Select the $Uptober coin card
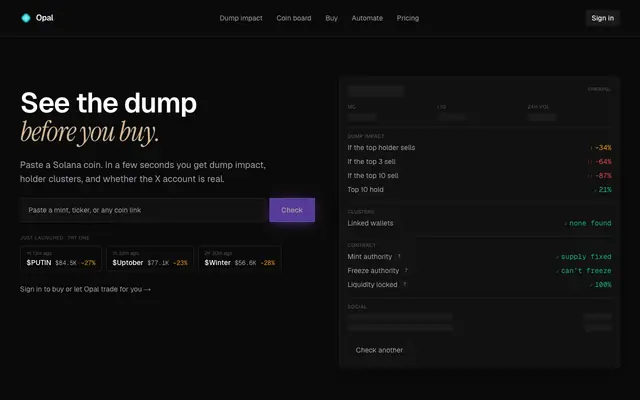This screenshot has height=400, width=640. pyautogui.click(x=150, y=258)
